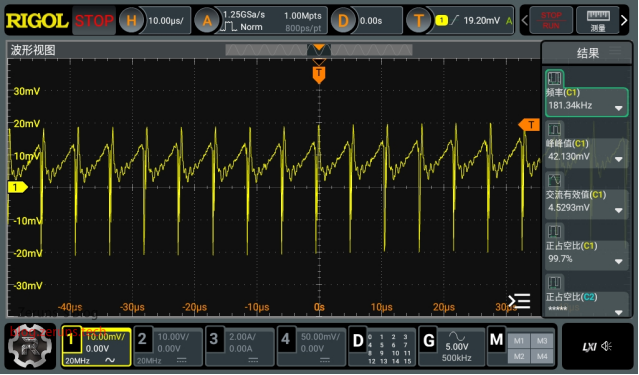Toggle channel 3 on or off
639x375 pixels.
214,339
